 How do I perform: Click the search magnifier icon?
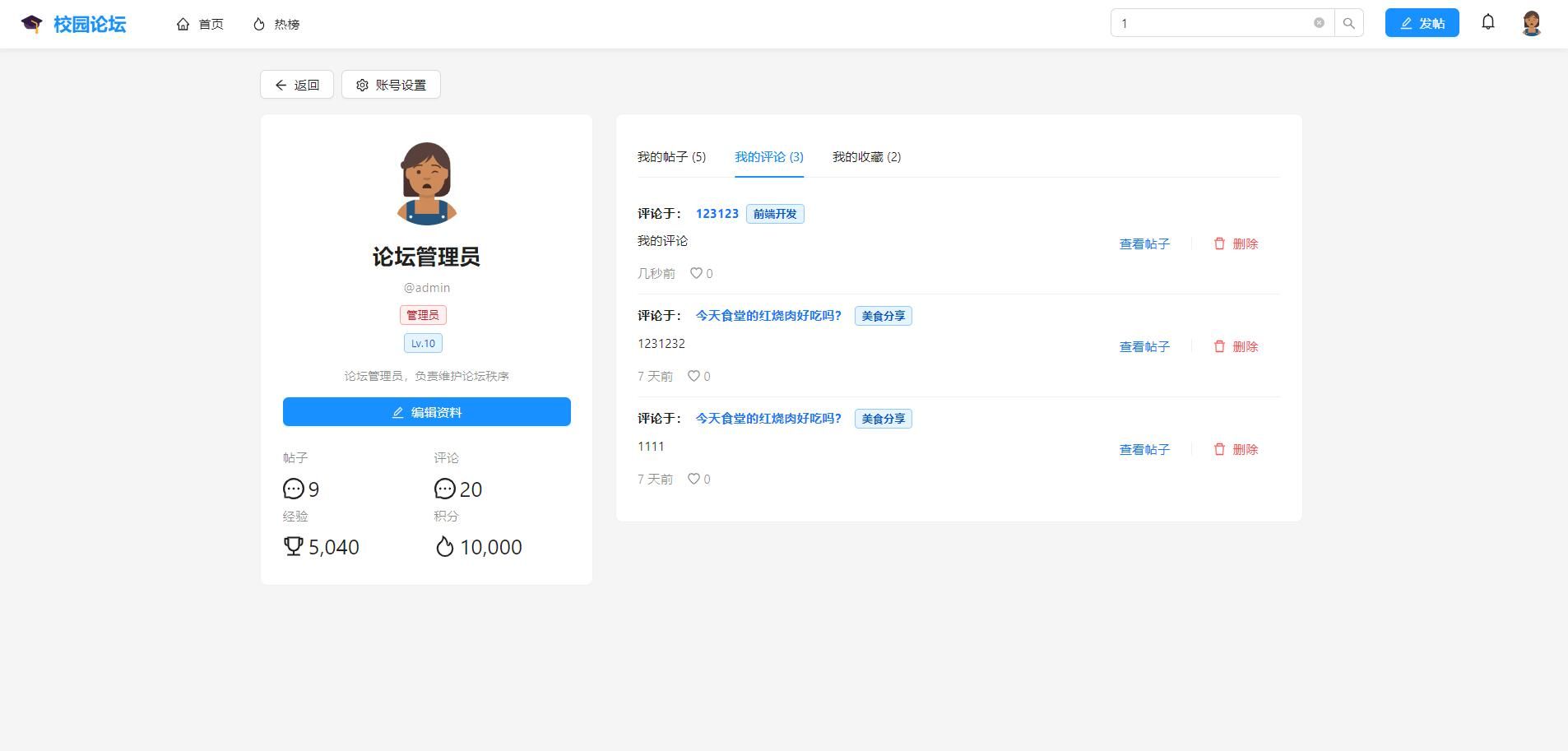[1348, 23]
